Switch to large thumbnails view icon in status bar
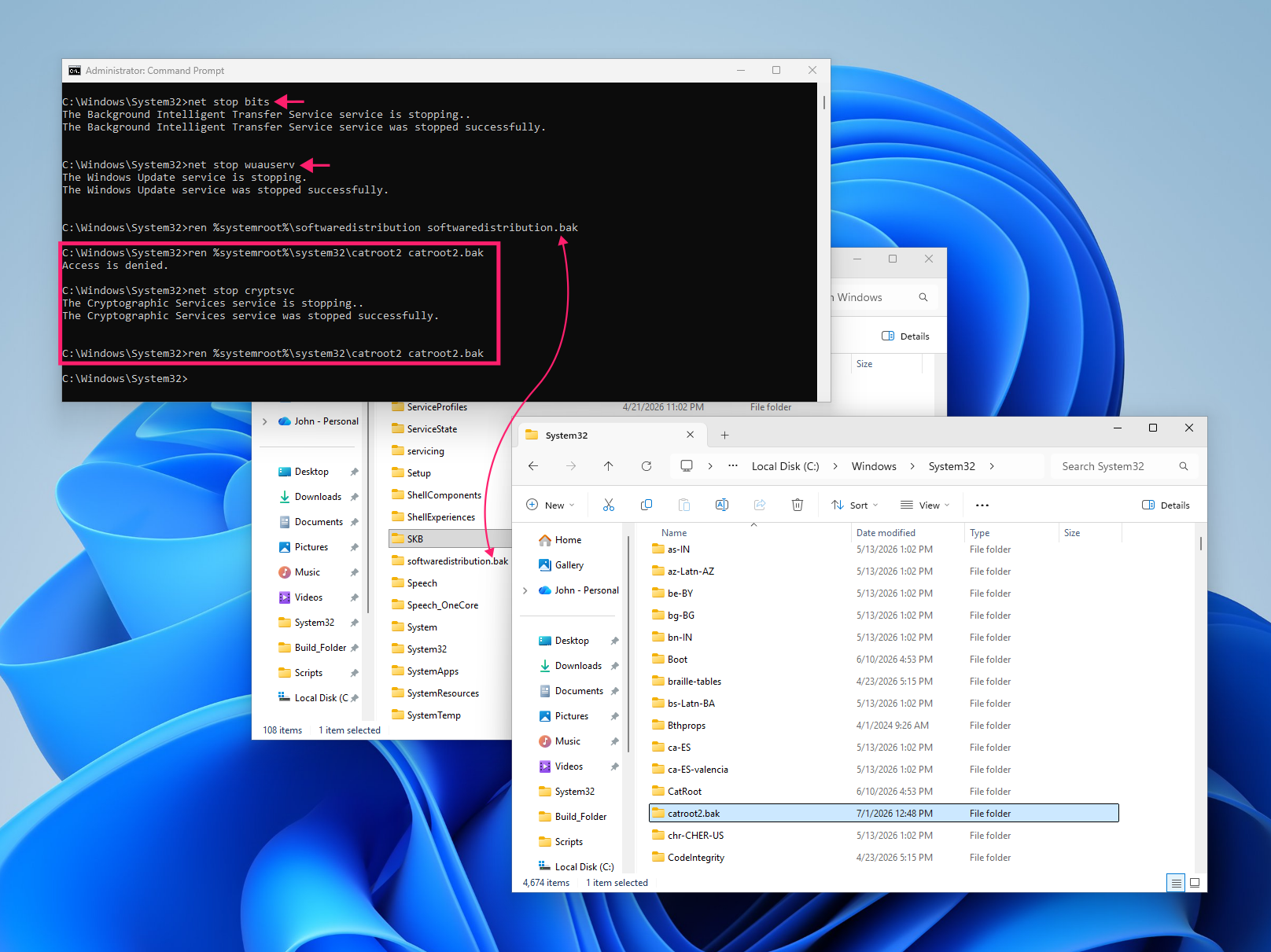Image resolution: width=1271 pixels, height=952 pixels. pyautogui.click(x=1195, y=883)
